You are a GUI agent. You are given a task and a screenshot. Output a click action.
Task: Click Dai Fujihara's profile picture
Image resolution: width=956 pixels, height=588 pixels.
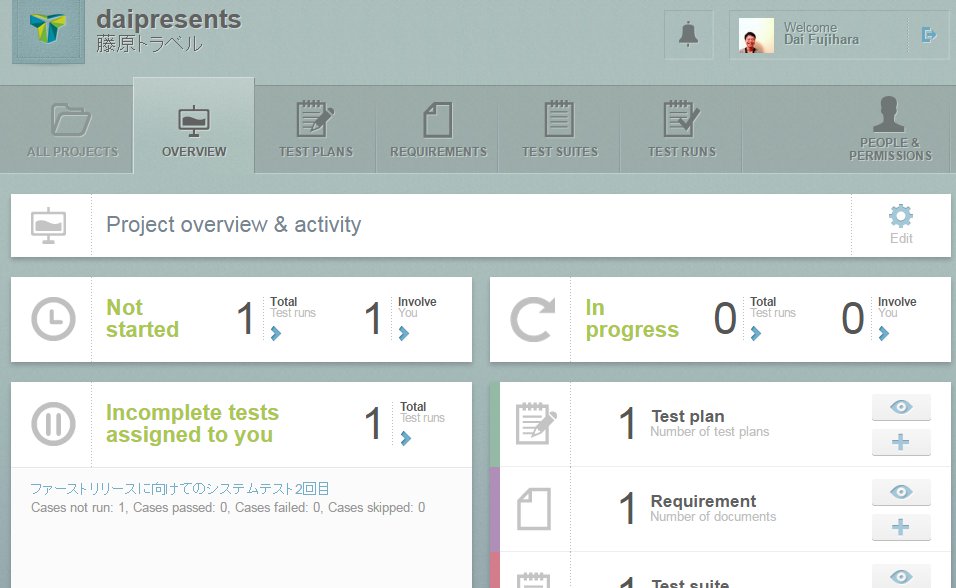(x=756, y=36)
